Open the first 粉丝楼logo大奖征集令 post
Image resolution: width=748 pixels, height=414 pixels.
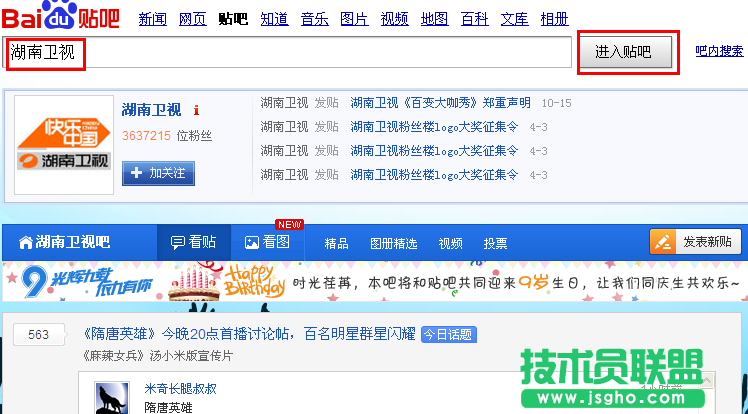434,127
